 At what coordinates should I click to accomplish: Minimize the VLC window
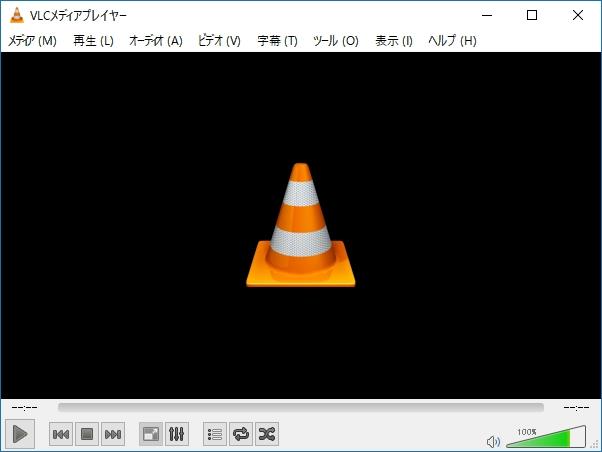coord(487,15)
